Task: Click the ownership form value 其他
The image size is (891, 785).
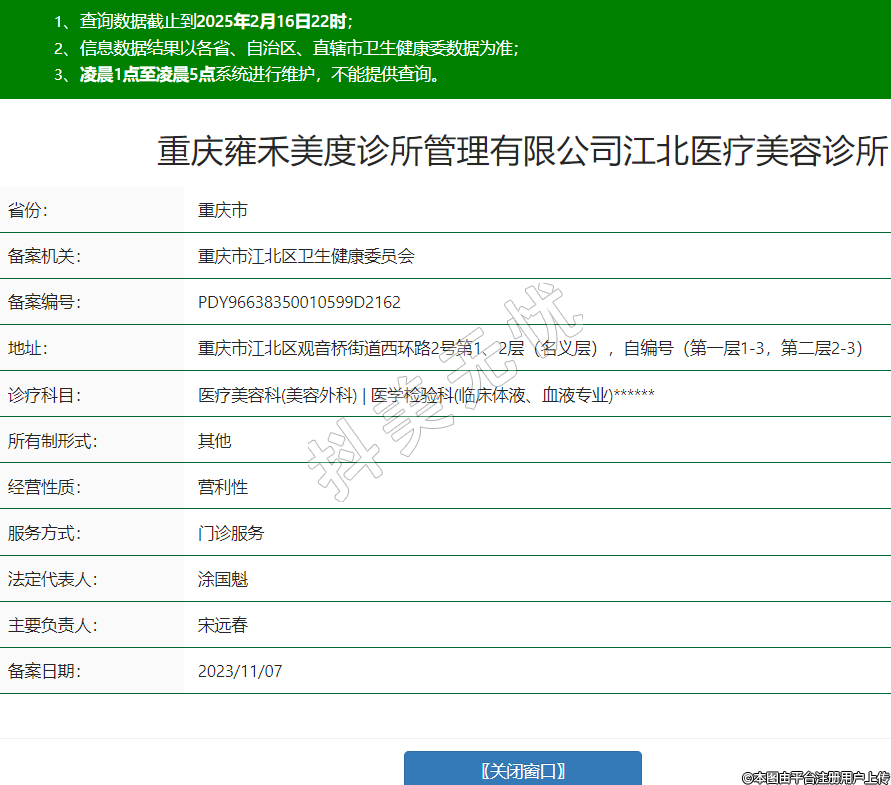Action: pyautogui.click(x=214, y=441)
